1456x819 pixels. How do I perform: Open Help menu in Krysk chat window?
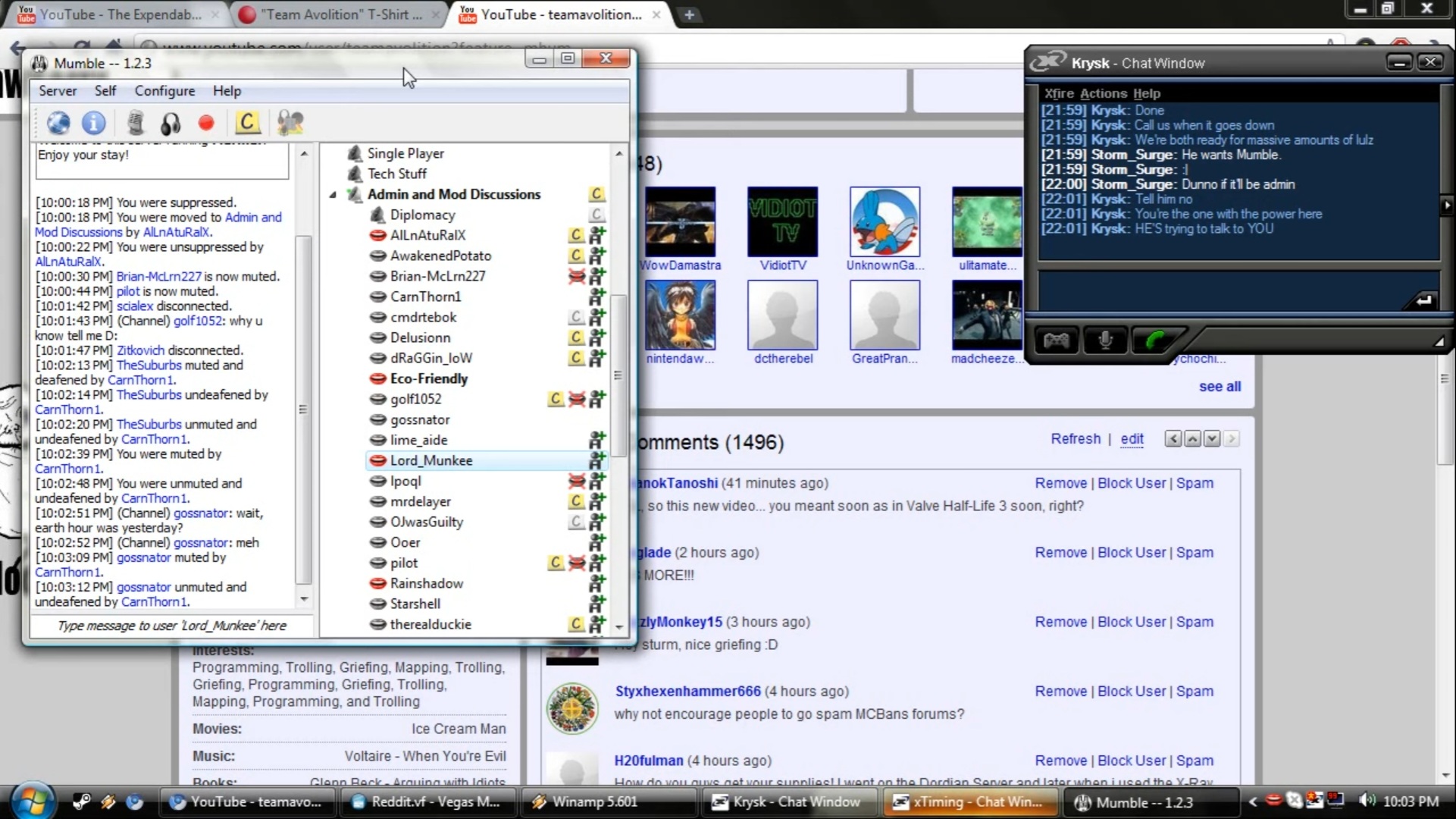pos(1147,93)
